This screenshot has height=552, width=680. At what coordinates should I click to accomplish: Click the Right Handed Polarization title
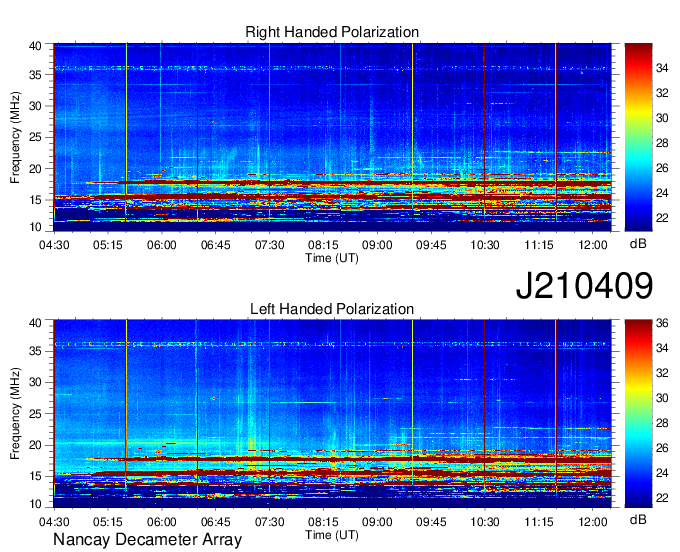(x=332, y=32)
